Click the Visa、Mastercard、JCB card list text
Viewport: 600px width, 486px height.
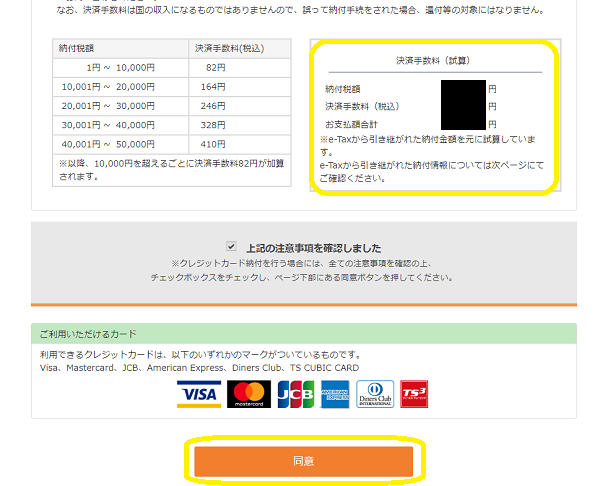click(x=199, y=368)
